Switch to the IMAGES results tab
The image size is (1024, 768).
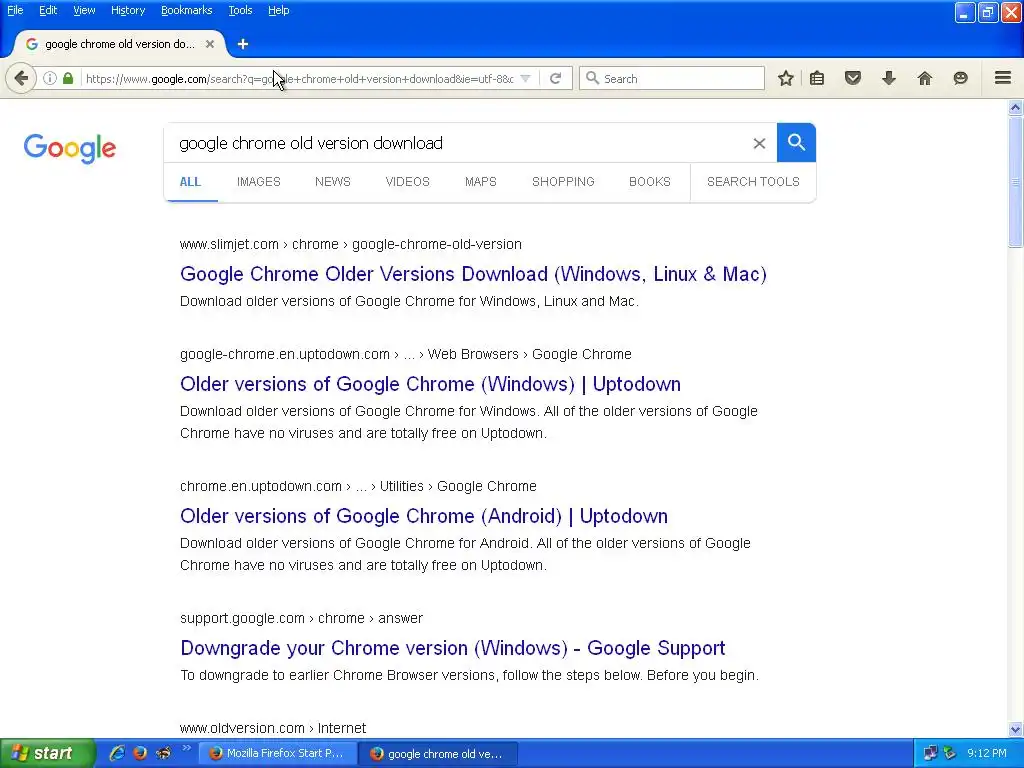point(259,182)
